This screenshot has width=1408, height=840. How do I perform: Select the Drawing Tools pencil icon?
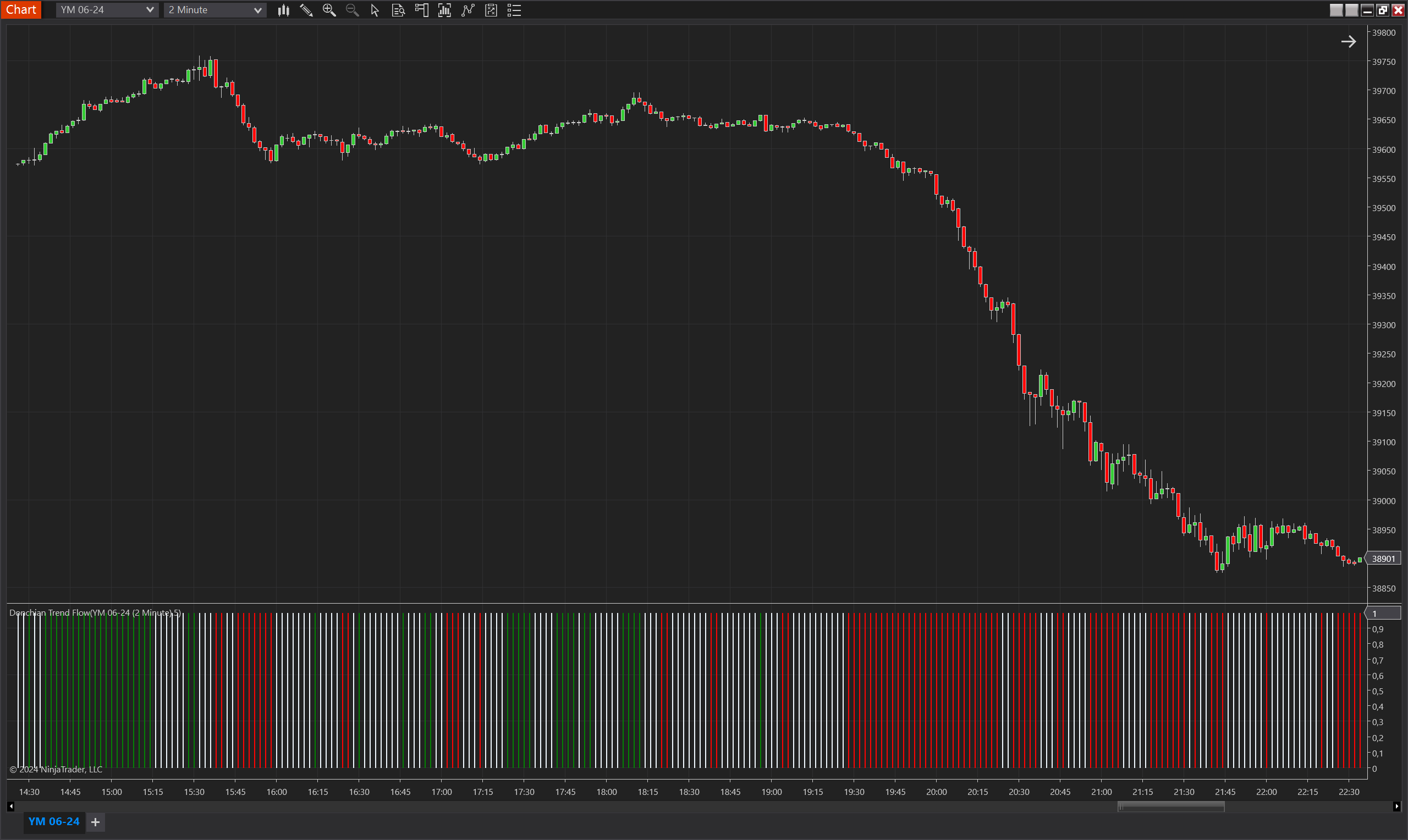(x=306, y=10)
